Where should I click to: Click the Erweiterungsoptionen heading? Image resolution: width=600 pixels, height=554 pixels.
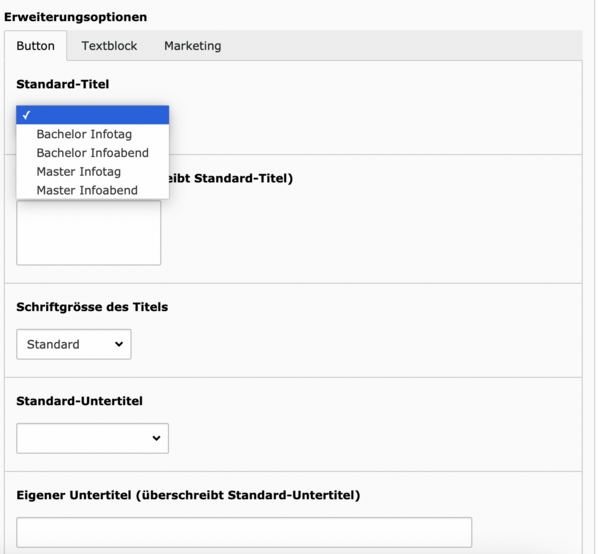click(76, 17)
